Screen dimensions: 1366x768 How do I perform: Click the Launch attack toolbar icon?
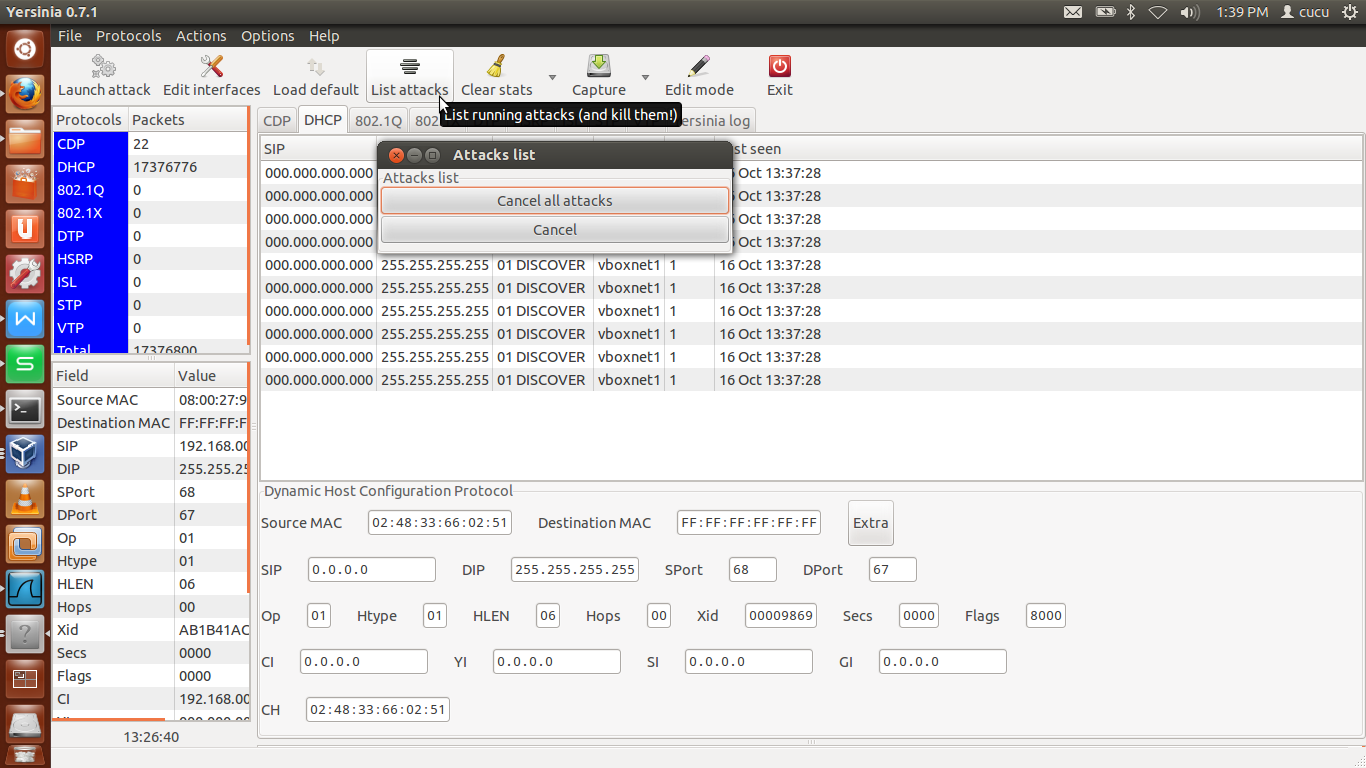(x=104, y=66)
